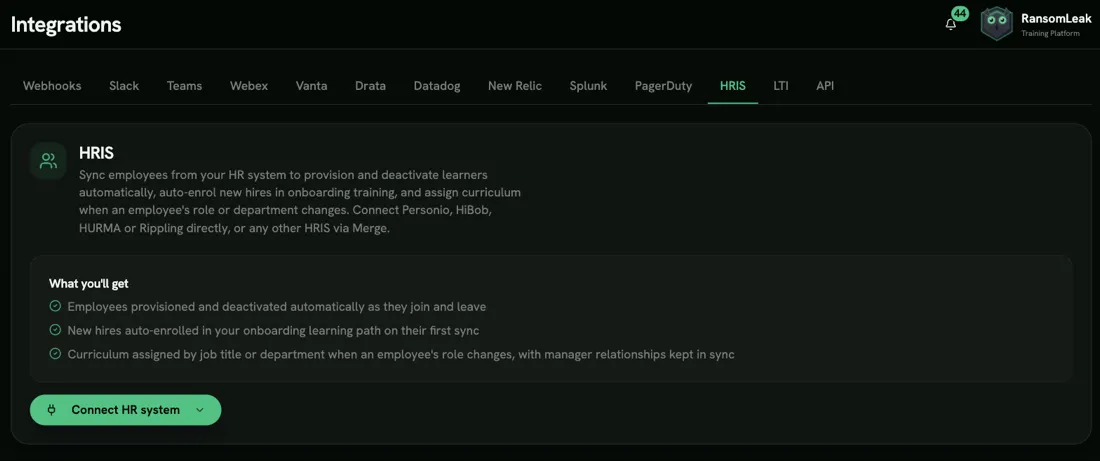Open the API tab
1100x461 pixels.
click(x=825, y=86)
